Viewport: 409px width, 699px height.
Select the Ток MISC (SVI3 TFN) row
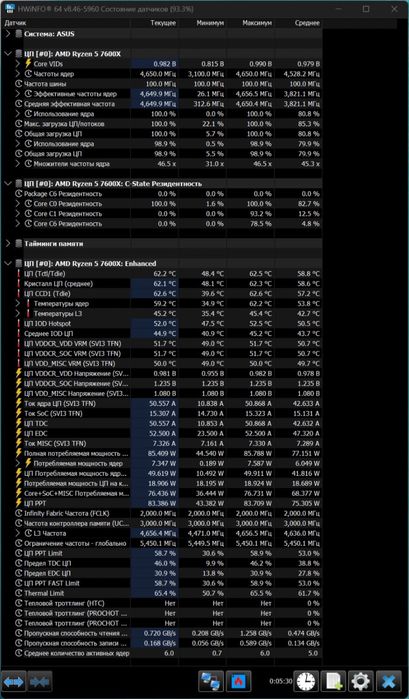pos(161,444)
